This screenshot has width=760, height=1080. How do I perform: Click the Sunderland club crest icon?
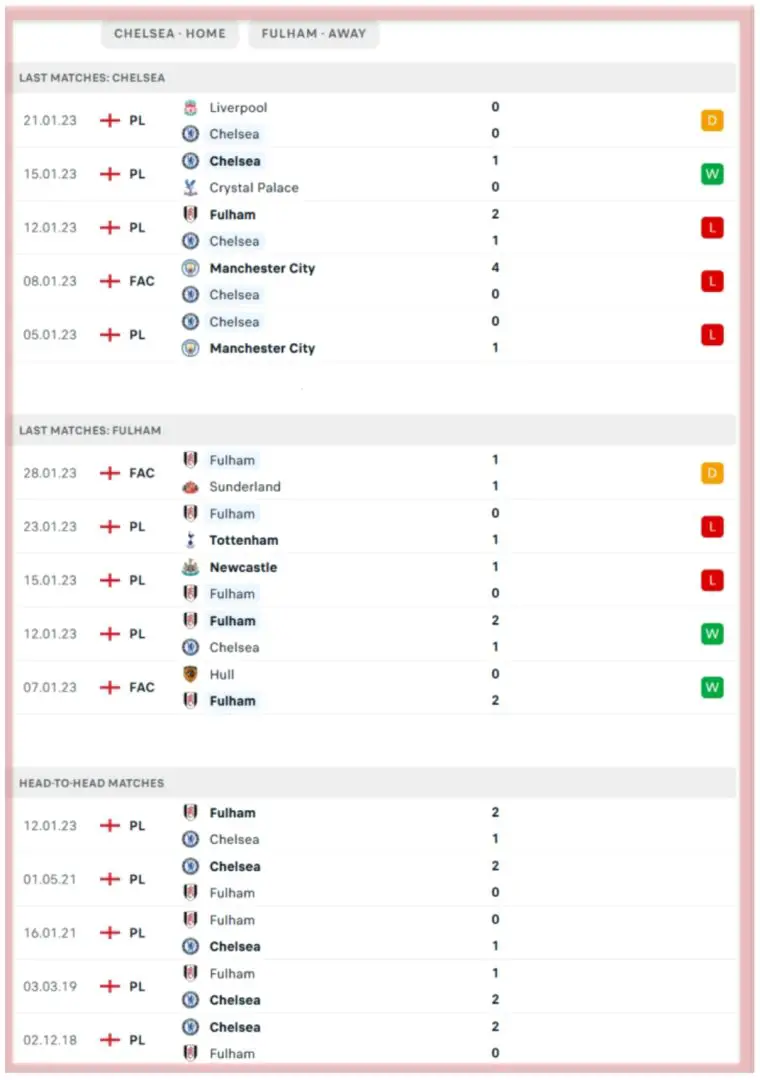point(190,487)
